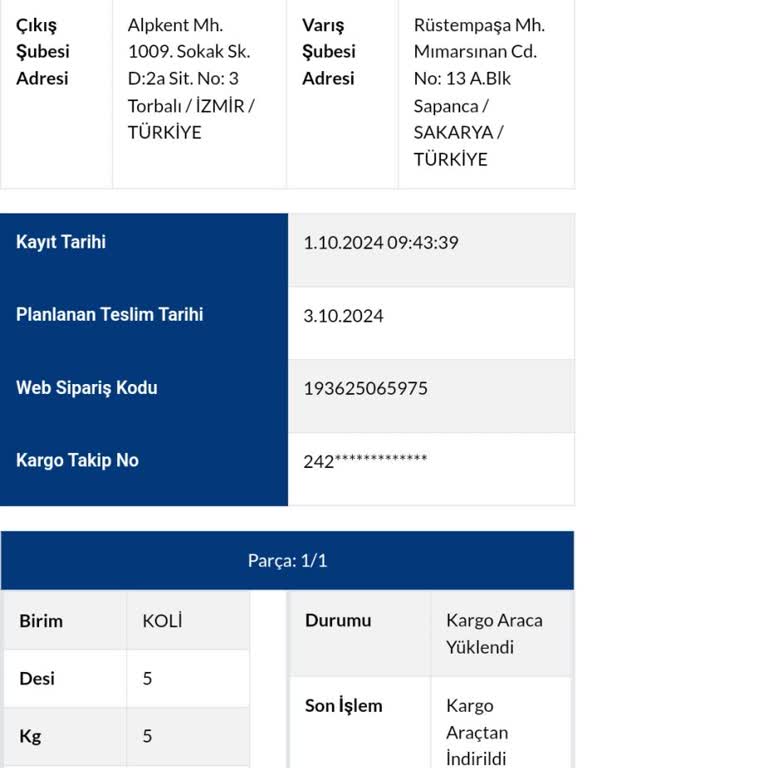Click the Desi row label

tap(37, 678)
